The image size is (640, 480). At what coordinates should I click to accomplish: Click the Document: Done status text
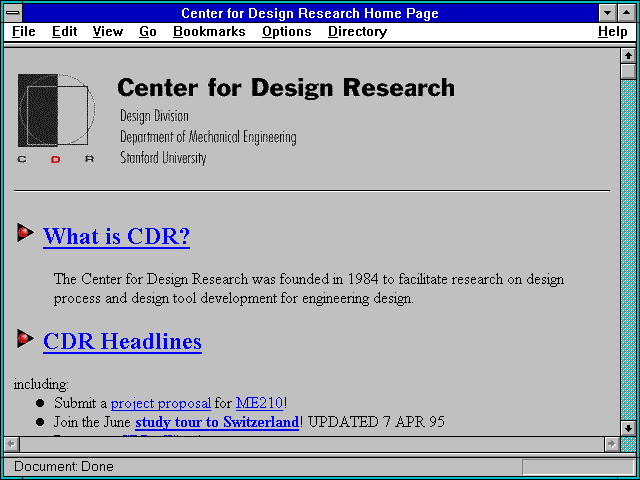tap(64, 467)
